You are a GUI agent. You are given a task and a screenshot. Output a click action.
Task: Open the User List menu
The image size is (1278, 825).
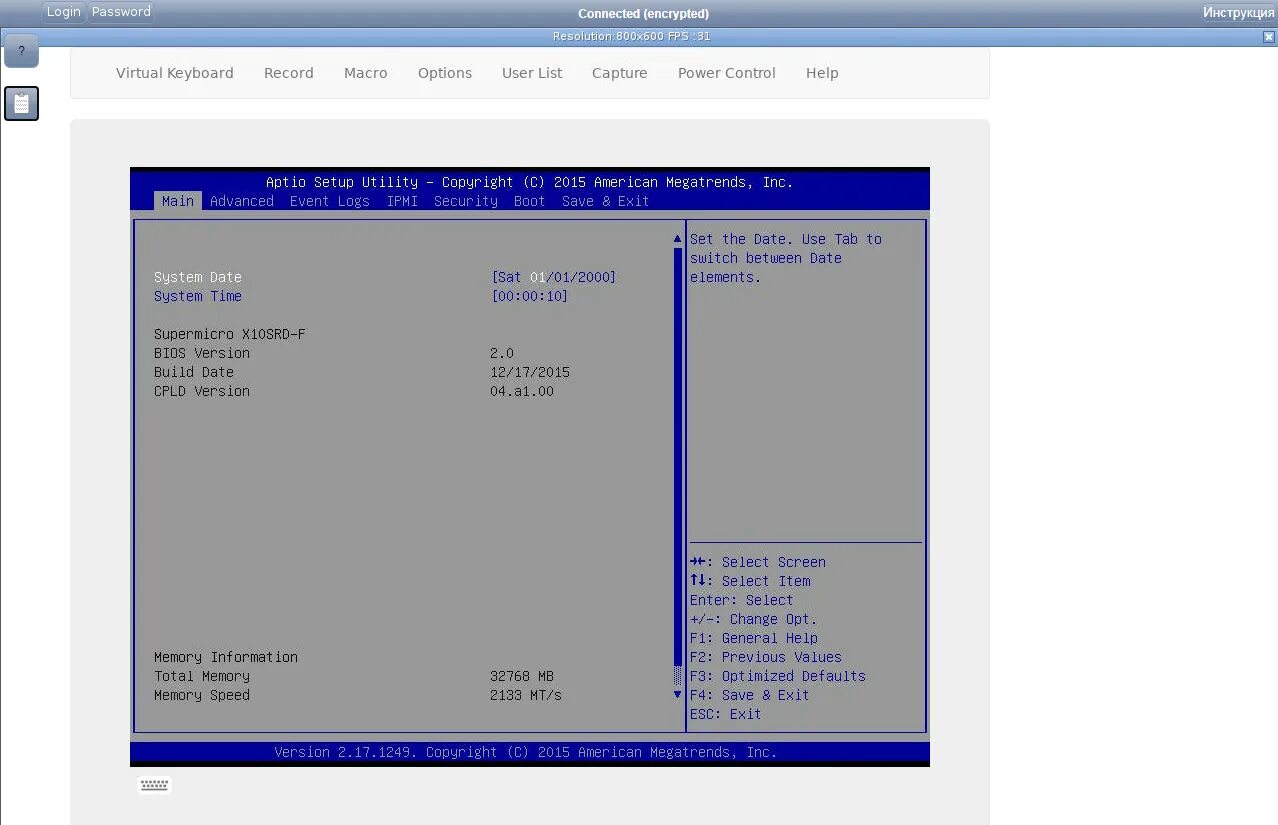pos(532,73)
